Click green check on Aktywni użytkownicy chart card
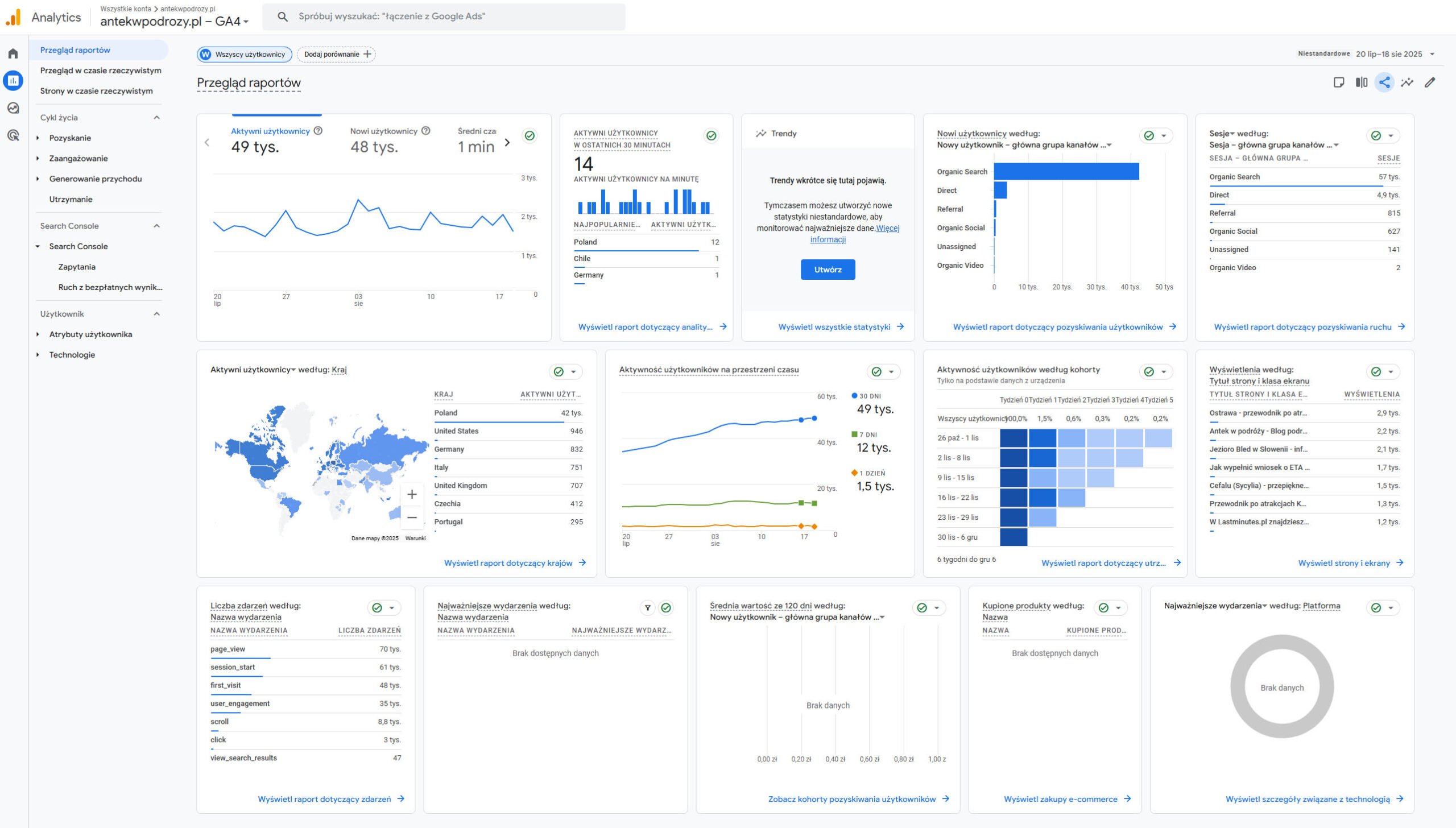Viewport: 1456px width, 828px height. (x=530, y=135)
